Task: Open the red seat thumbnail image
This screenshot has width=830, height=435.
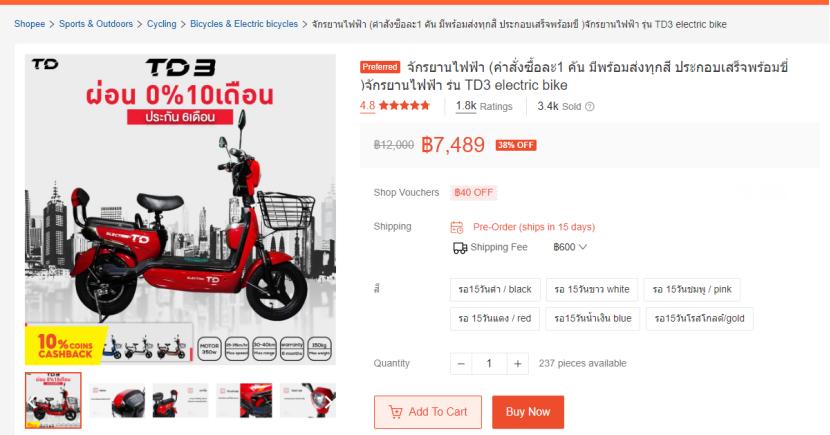Action: tap(181, 401)
